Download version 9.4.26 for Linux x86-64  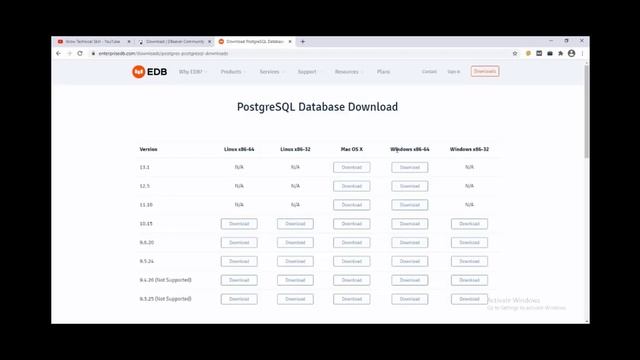pyautogui.click(x=239, y=280)
